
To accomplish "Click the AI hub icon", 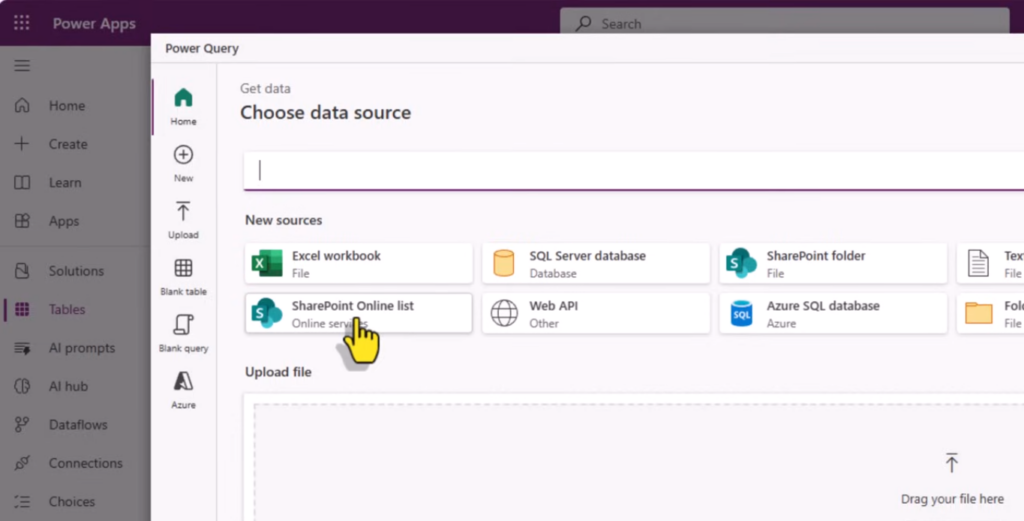I will 22,386.
